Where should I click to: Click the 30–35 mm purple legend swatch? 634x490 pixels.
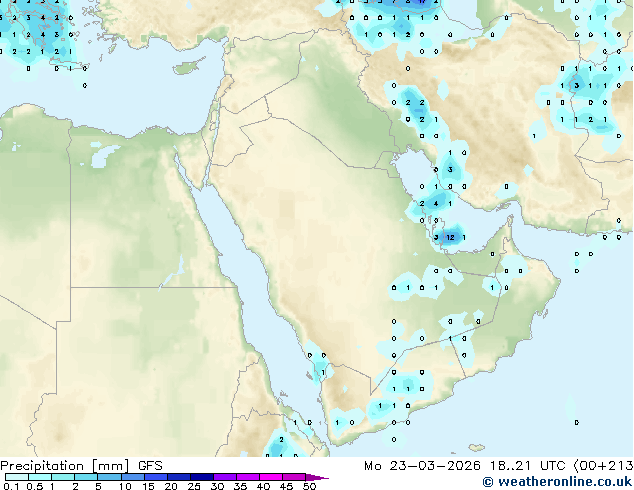pos(224,477)
